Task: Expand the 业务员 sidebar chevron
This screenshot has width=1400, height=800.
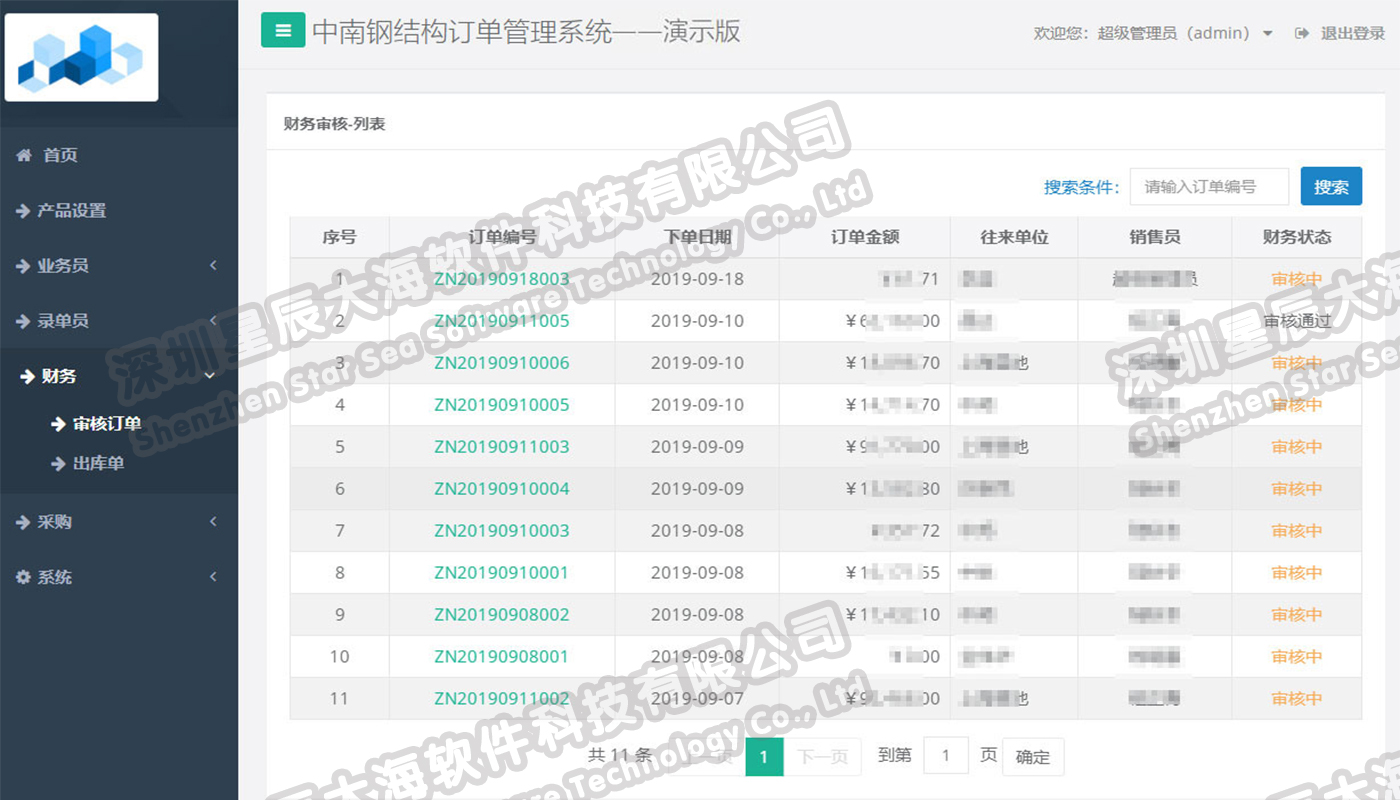Action: coord(213,266)
